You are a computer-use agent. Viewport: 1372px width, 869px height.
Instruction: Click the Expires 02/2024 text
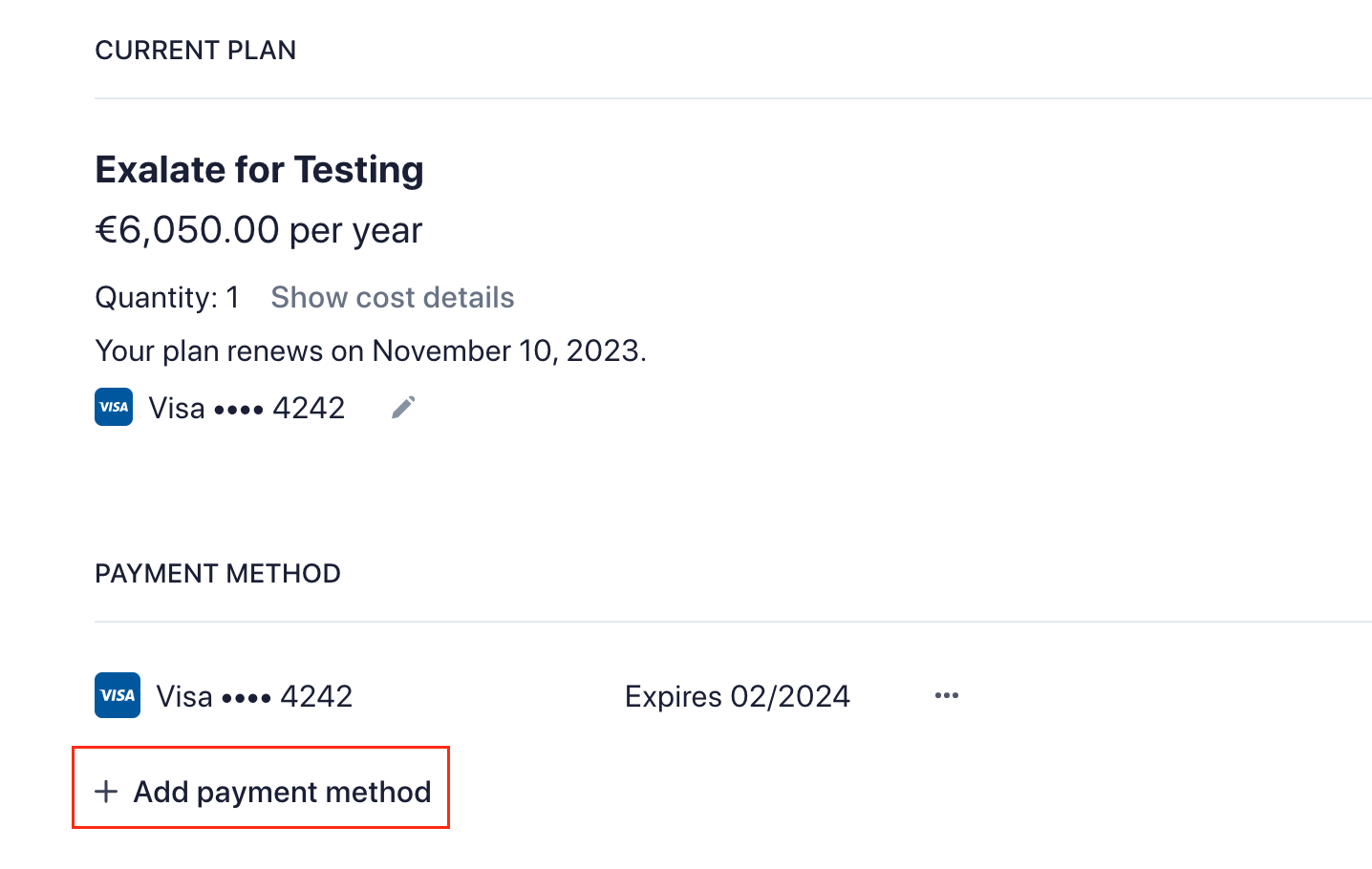pos(737,696)
